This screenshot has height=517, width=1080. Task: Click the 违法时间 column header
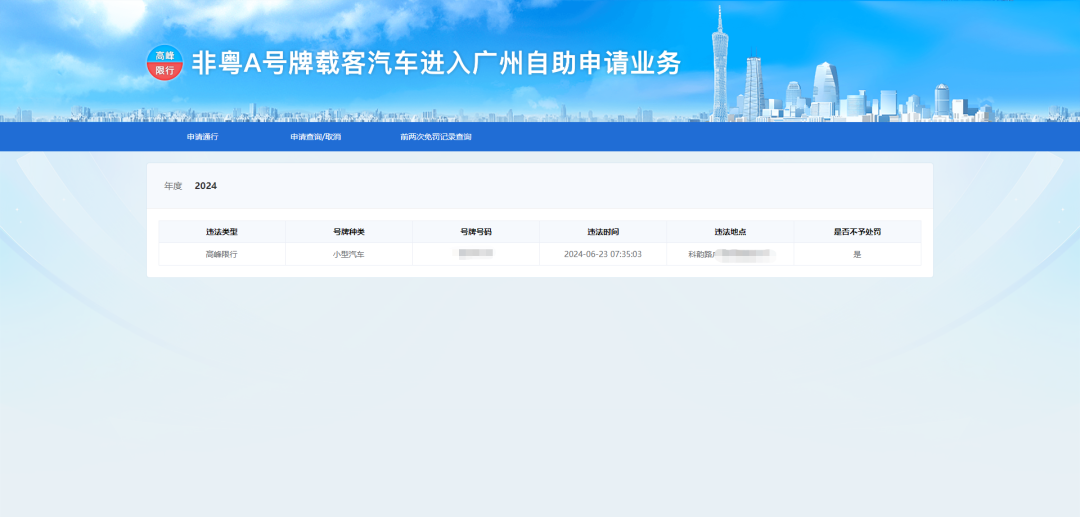coord(603,232)
